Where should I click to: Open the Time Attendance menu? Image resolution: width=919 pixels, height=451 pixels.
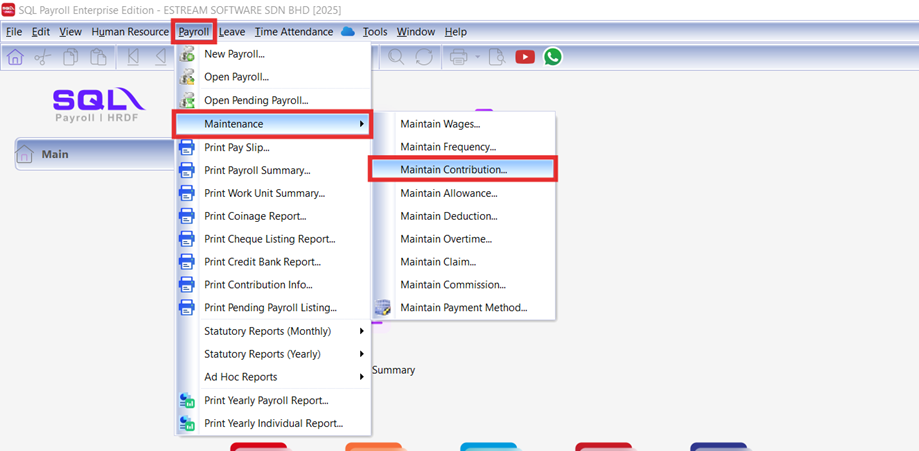293,32
